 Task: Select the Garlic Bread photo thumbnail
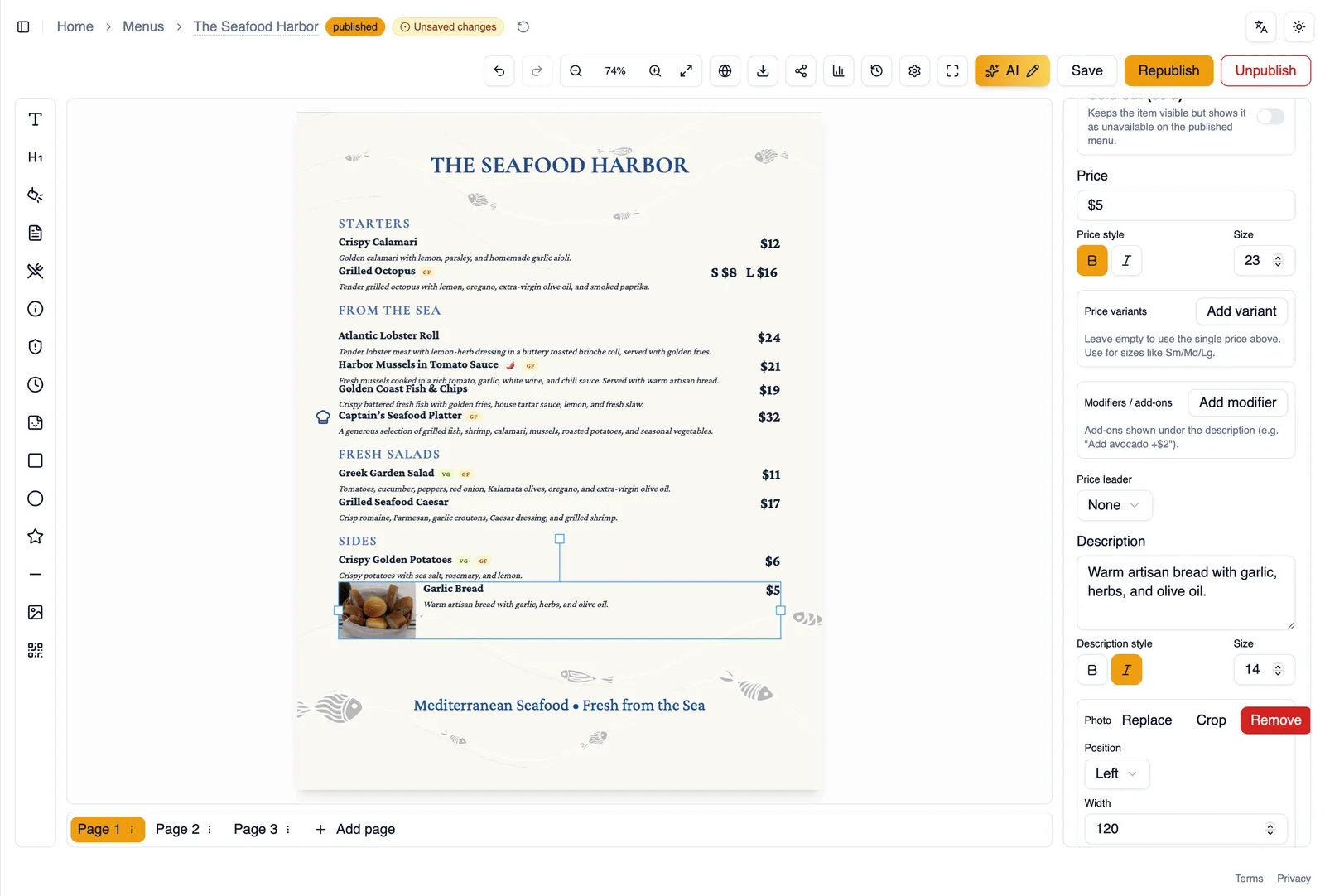(377, 610)
